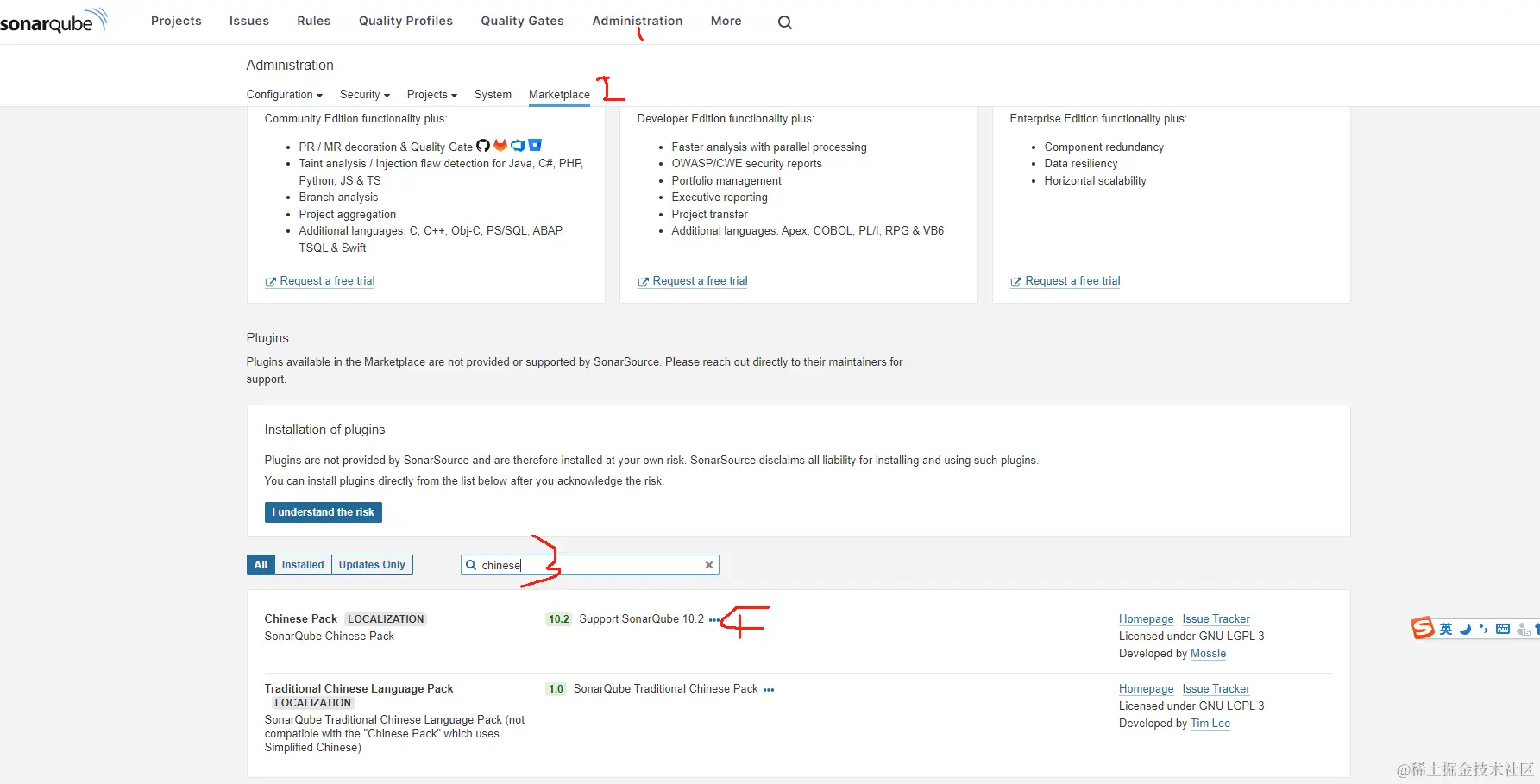
Task: Click the Bitbucket icon
Action: [x=535, y=145]
